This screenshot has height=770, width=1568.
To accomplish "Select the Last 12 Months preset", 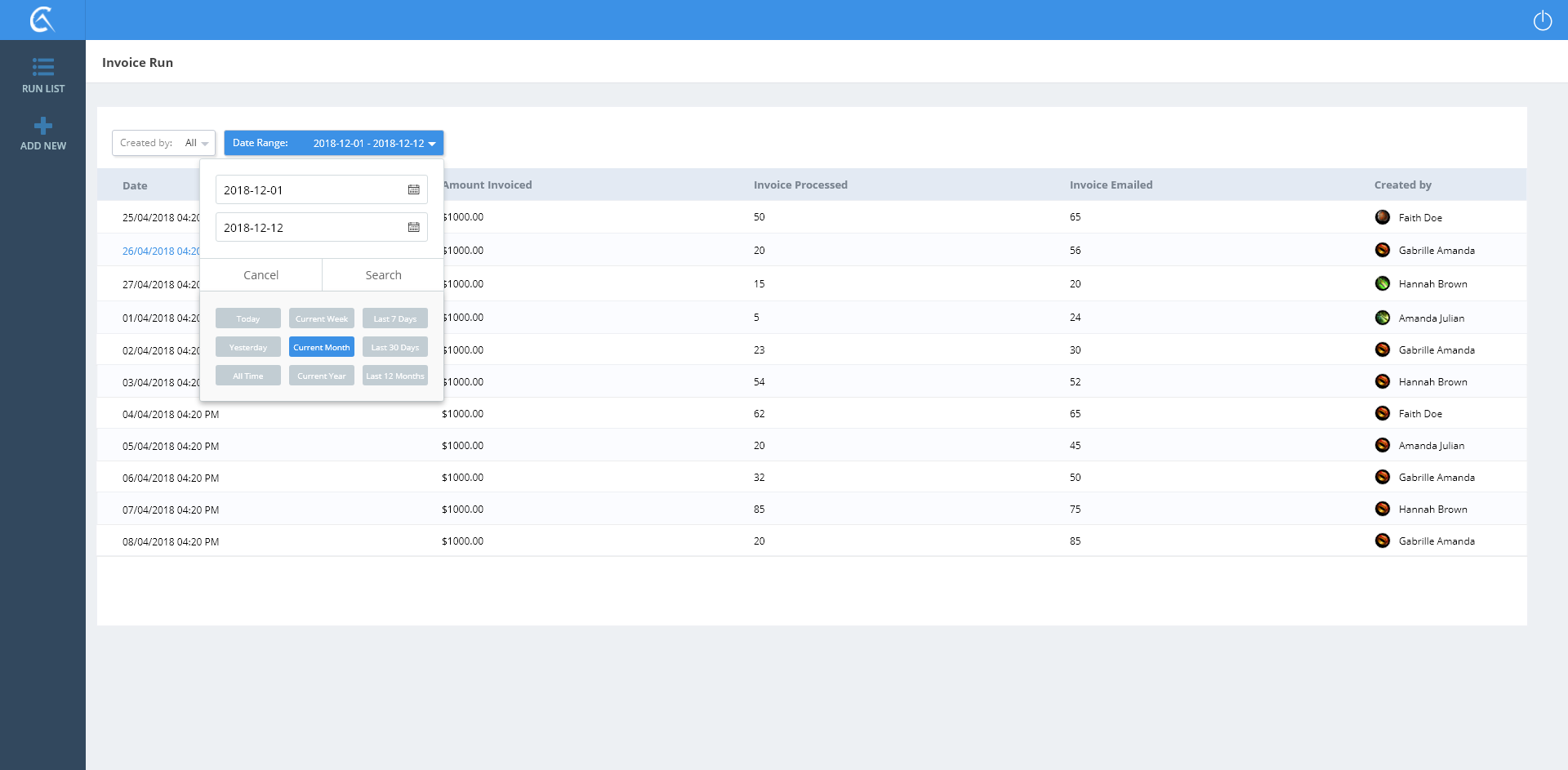I will tap(394, 376).
